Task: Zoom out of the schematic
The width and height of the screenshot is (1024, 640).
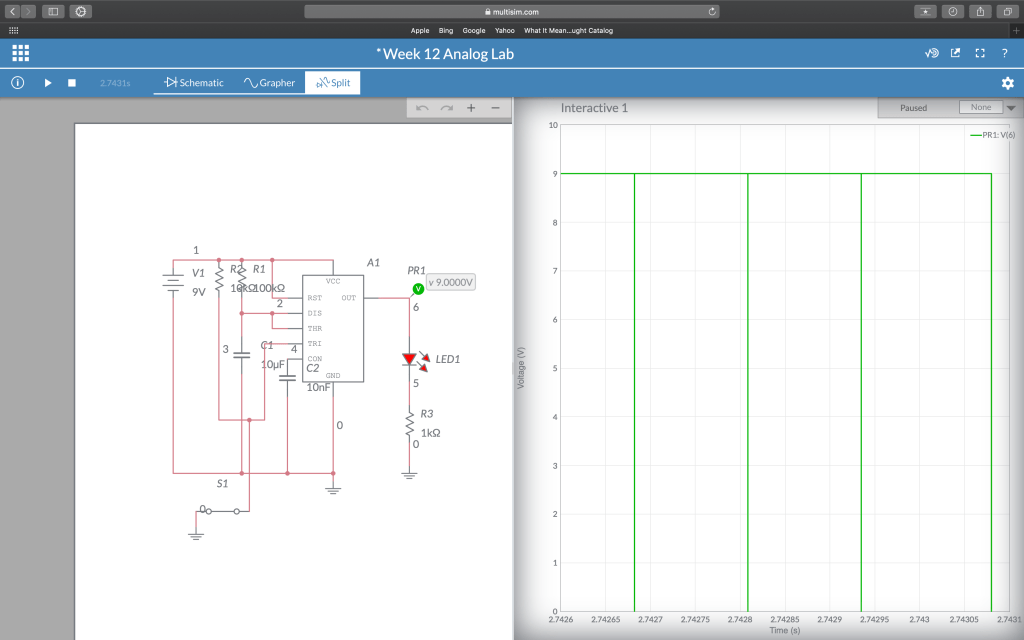Action: [x=495, y=108]
